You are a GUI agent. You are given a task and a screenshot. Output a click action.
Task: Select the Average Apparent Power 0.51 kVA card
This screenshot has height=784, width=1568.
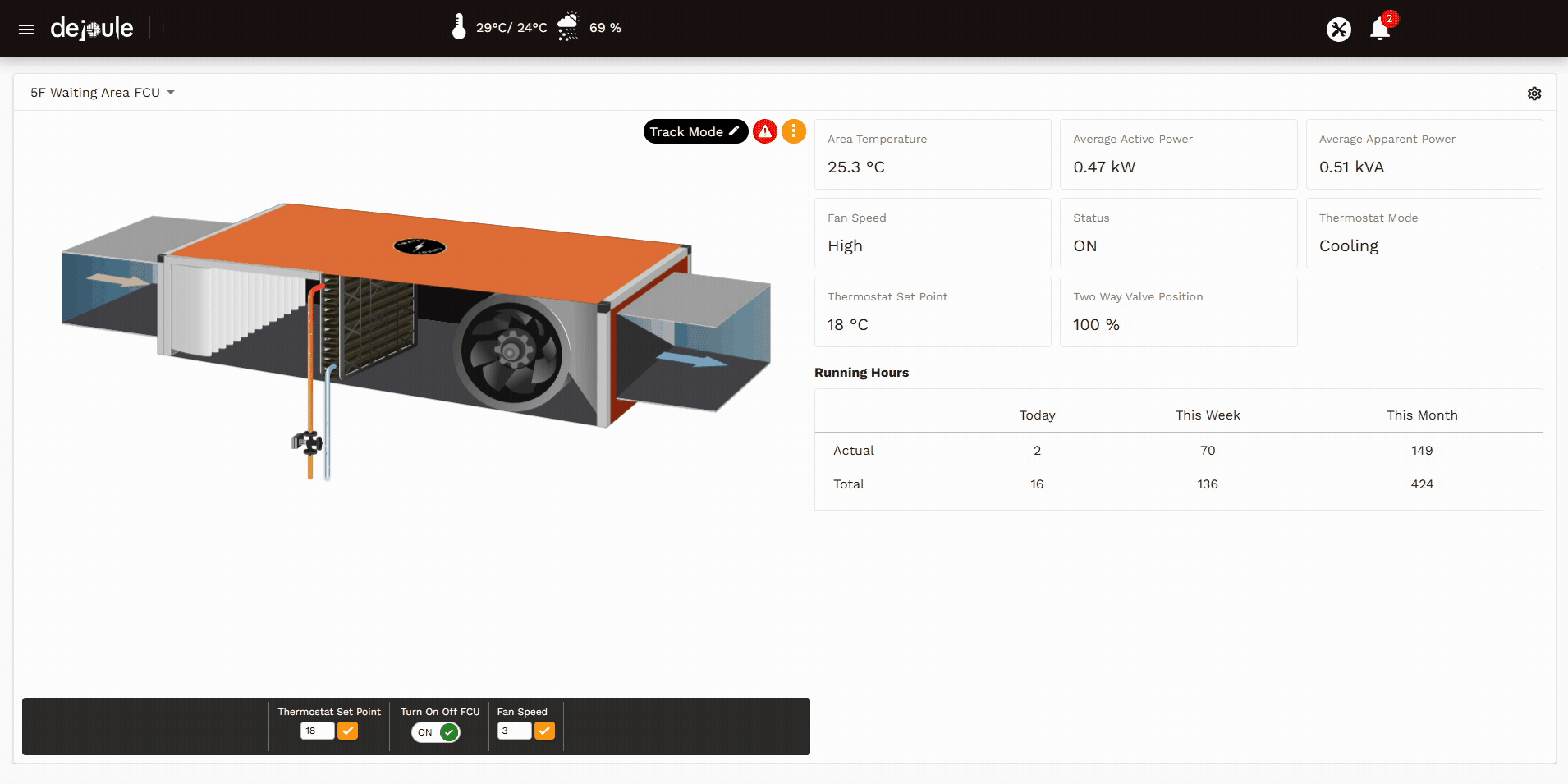[x=1424, y=154]
